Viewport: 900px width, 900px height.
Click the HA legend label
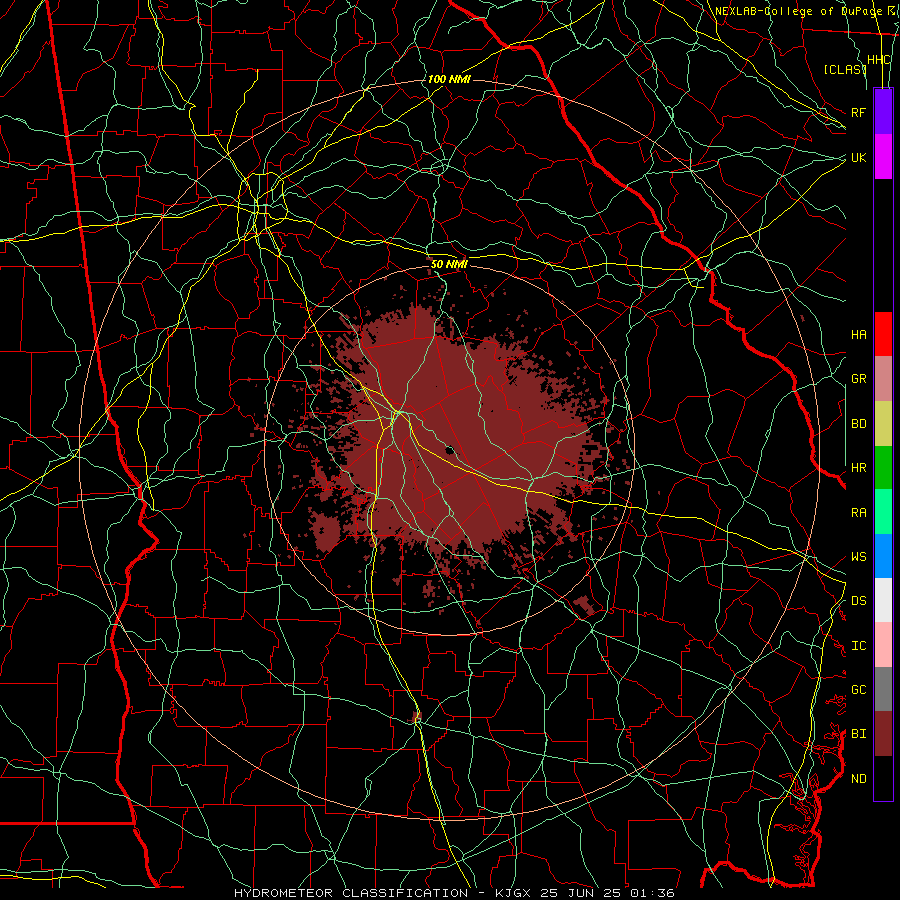858,334
